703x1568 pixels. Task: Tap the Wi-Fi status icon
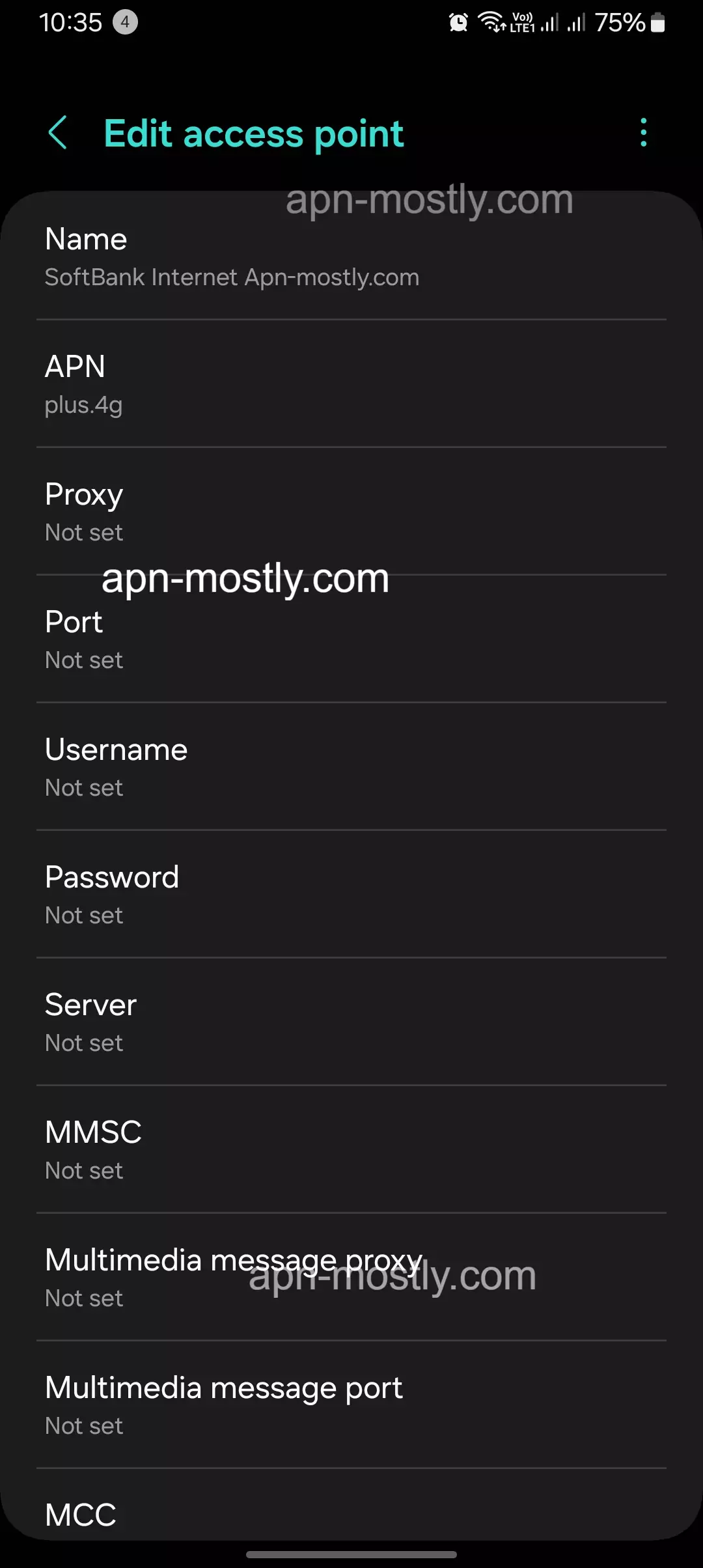pyautogui.click(x=491, y=22)
